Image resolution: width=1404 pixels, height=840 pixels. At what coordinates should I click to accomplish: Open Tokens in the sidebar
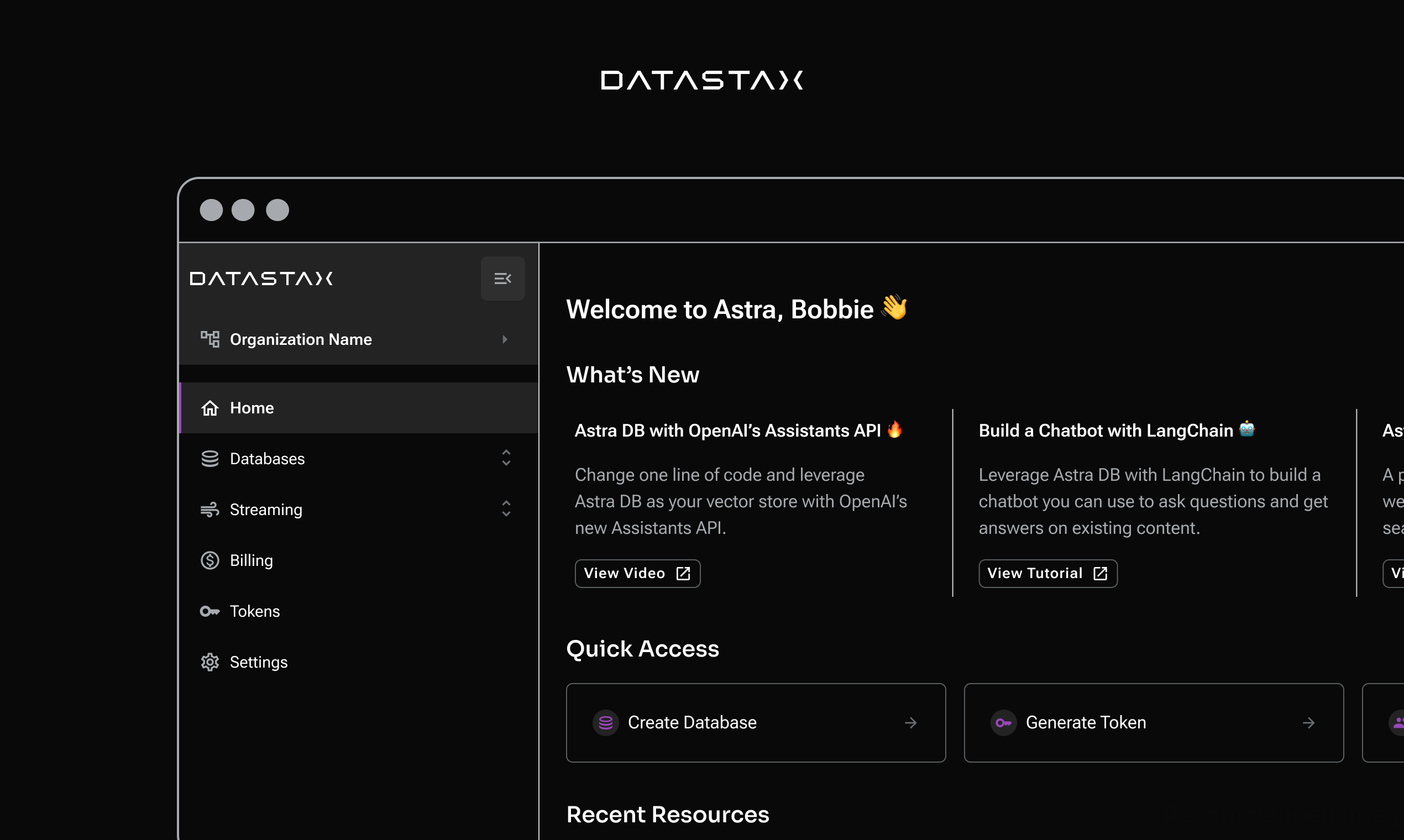[358, 611]
